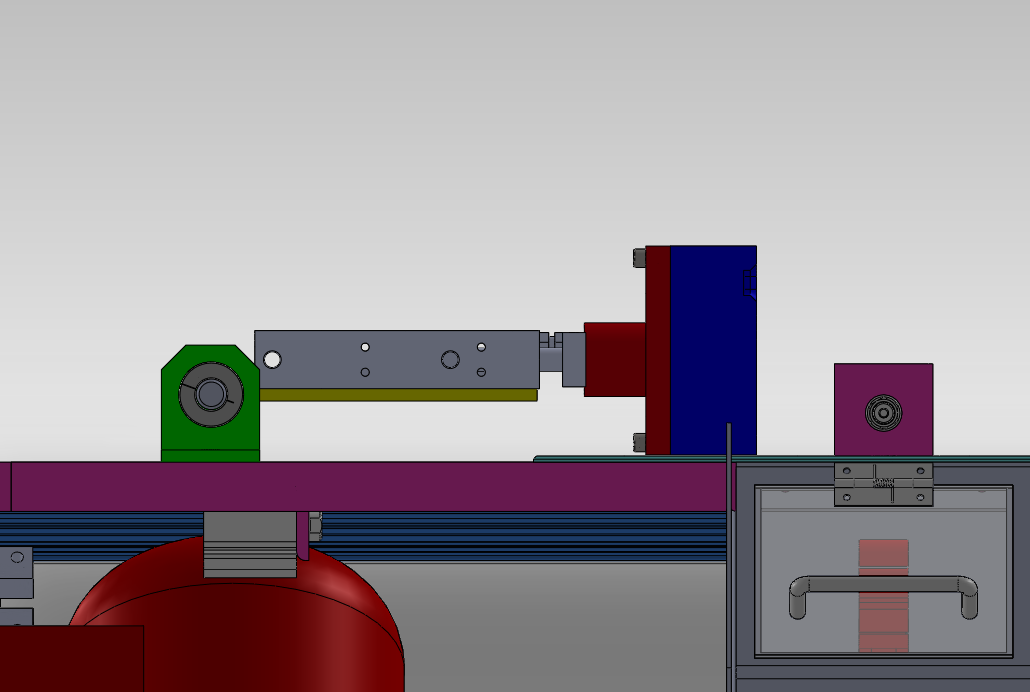Select the yellow strip beneath the grey arm
Screen dimensions: 1030x692
[398, 395]
